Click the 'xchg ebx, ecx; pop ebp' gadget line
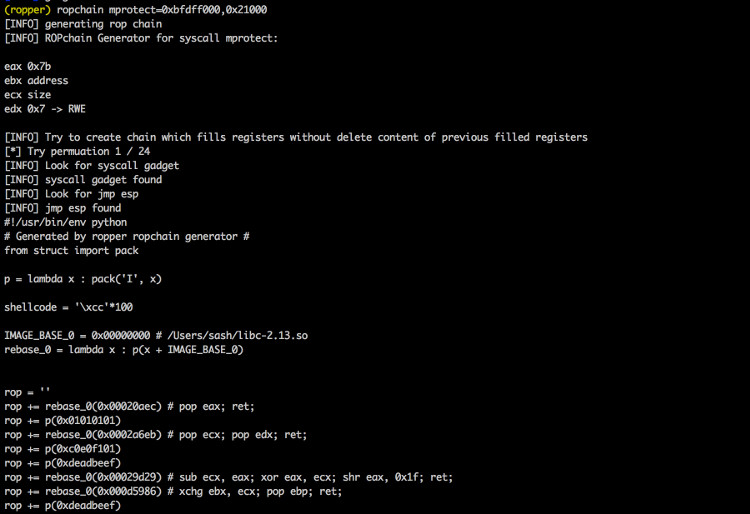This screenshot has width=750, height=514. [x=173, y=492]
